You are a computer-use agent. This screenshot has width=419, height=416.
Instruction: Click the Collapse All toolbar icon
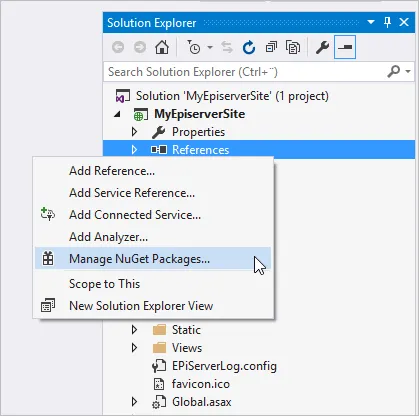271,47
